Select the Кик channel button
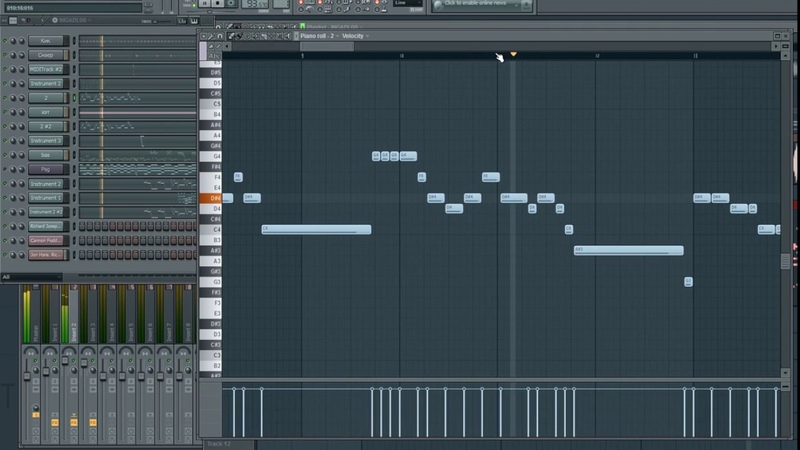Viewport: 800px width, 450px height. click(x=46, y=41)
